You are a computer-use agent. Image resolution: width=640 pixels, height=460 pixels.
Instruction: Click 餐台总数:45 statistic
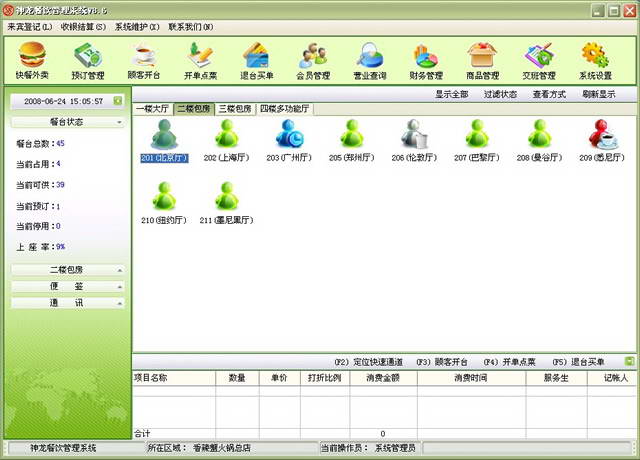tap(40, 144)
